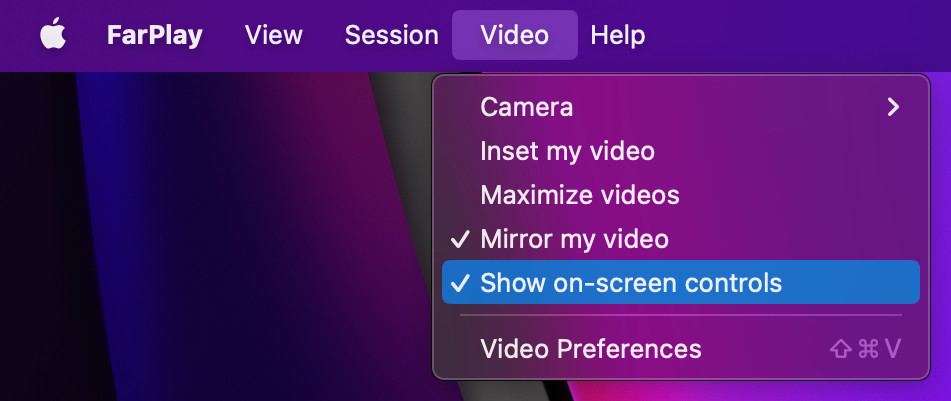Open Video Preferences
Viewport: 951px width, 401px height.
pyautogui.click(x=590, y=349)
